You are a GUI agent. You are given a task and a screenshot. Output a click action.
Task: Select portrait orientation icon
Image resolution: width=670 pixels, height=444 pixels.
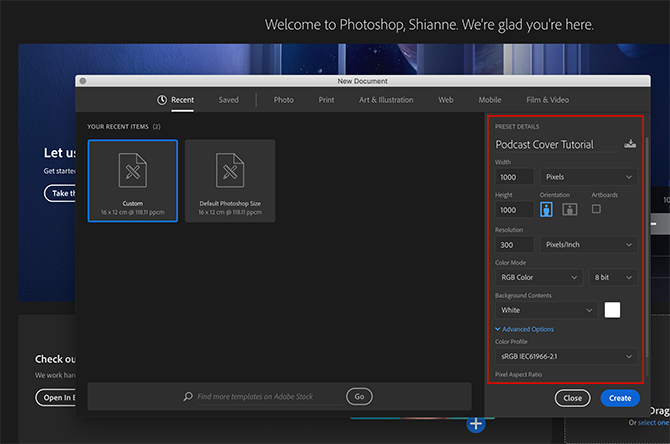click(x=547, y=209)
